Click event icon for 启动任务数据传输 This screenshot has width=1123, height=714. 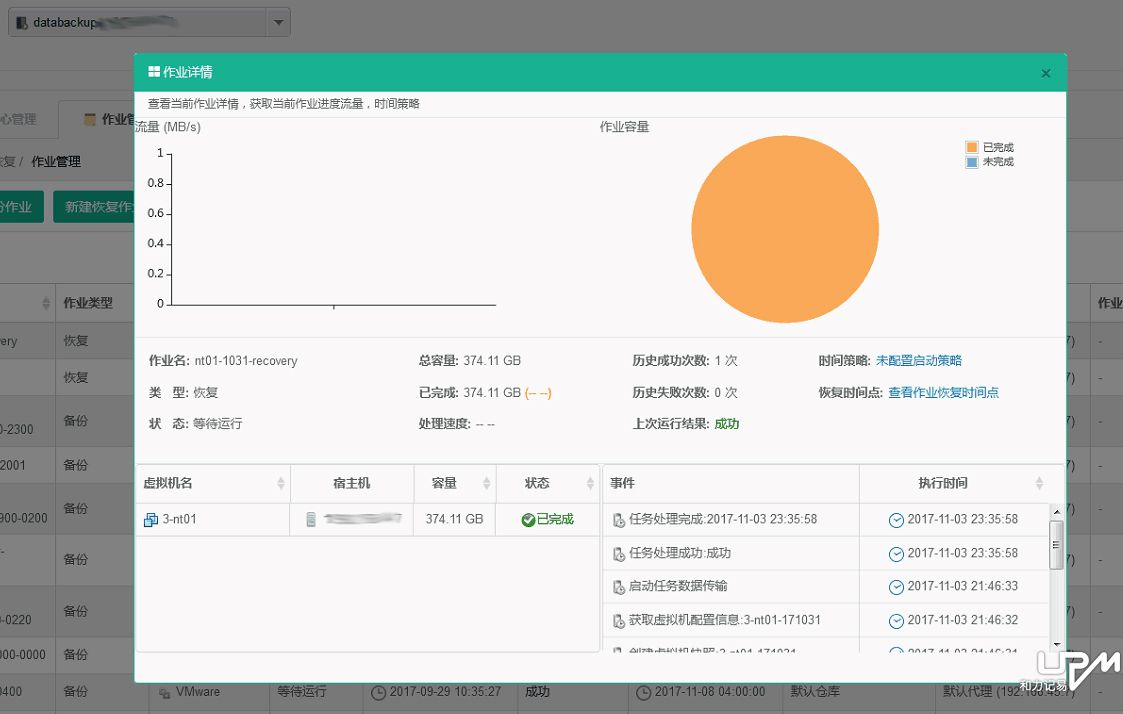click(619, 587)
